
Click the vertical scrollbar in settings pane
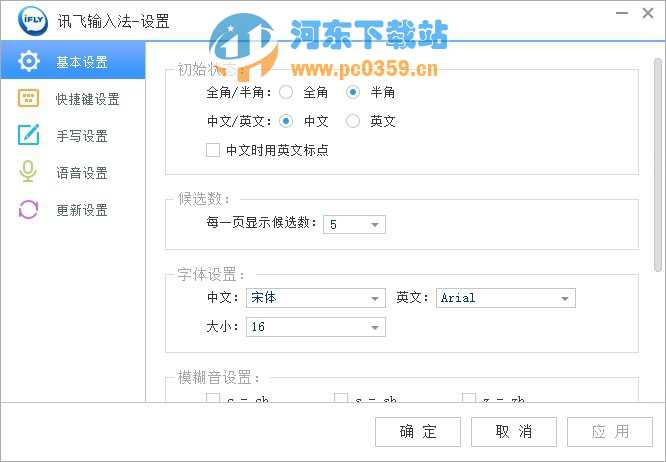click(x=658, y=165)
